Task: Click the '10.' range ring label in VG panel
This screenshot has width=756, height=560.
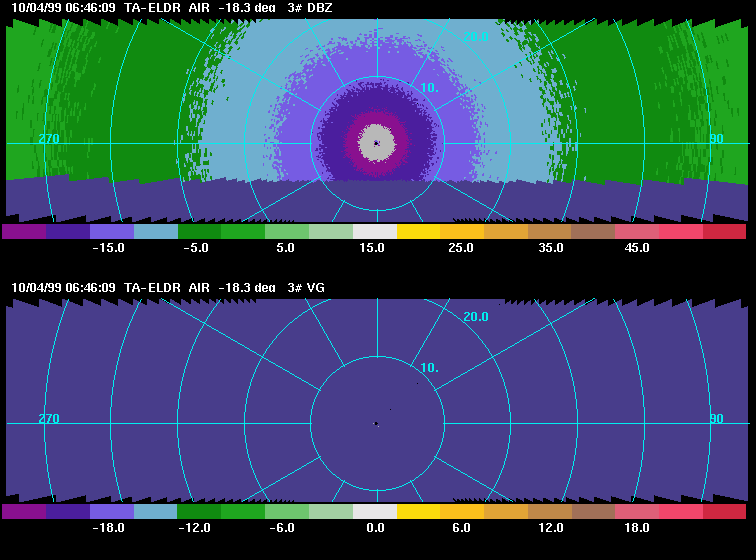Action: click(x=430, y=368)
